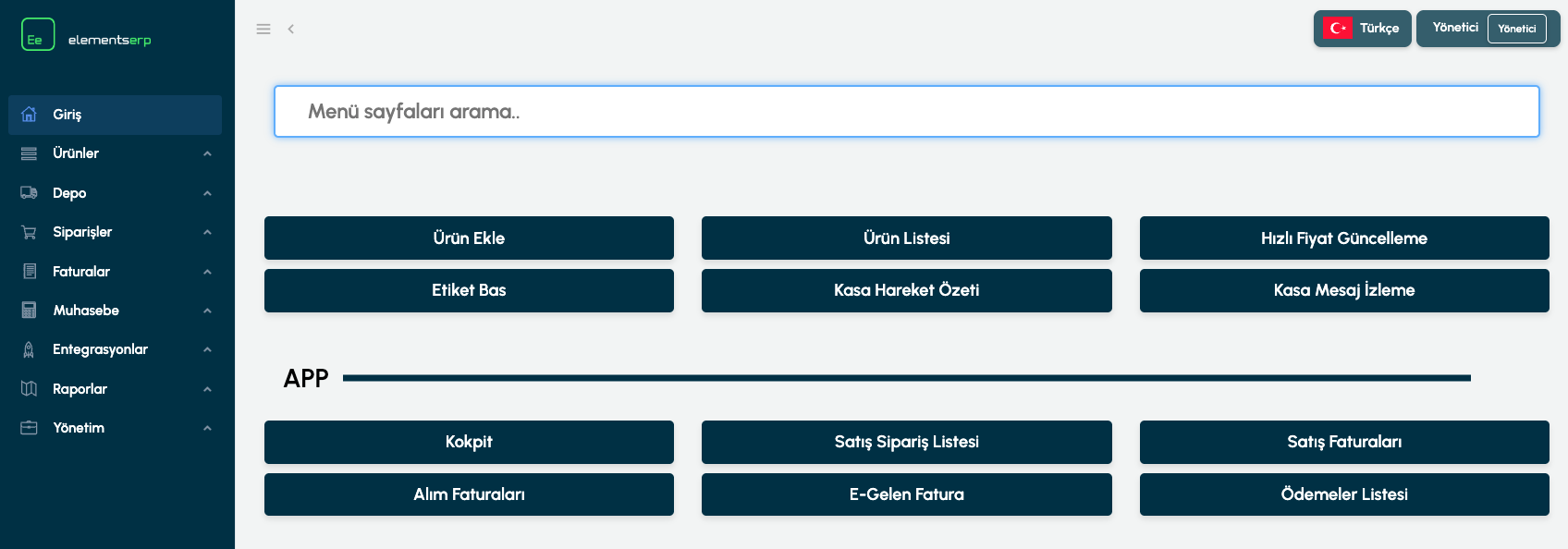
Task: Click the Raporlar map icon
Action: pyautogui.click(x=29, y=389)
